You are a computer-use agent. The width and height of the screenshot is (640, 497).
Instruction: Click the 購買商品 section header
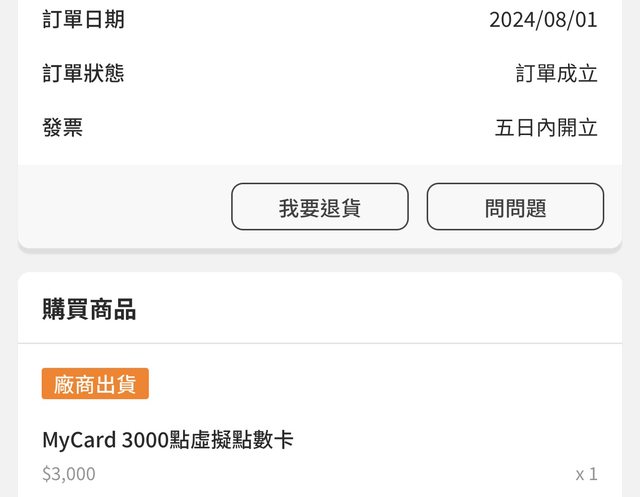pos(89,309)
